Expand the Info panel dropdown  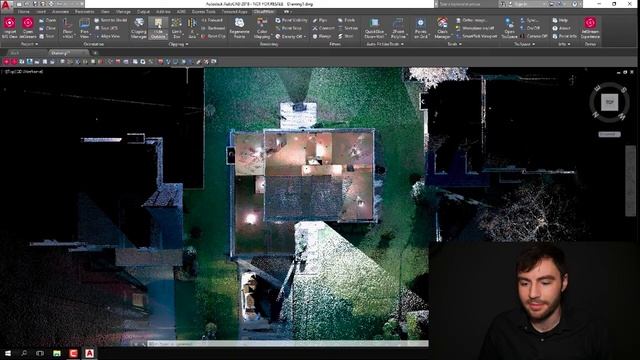pos(564,44)
